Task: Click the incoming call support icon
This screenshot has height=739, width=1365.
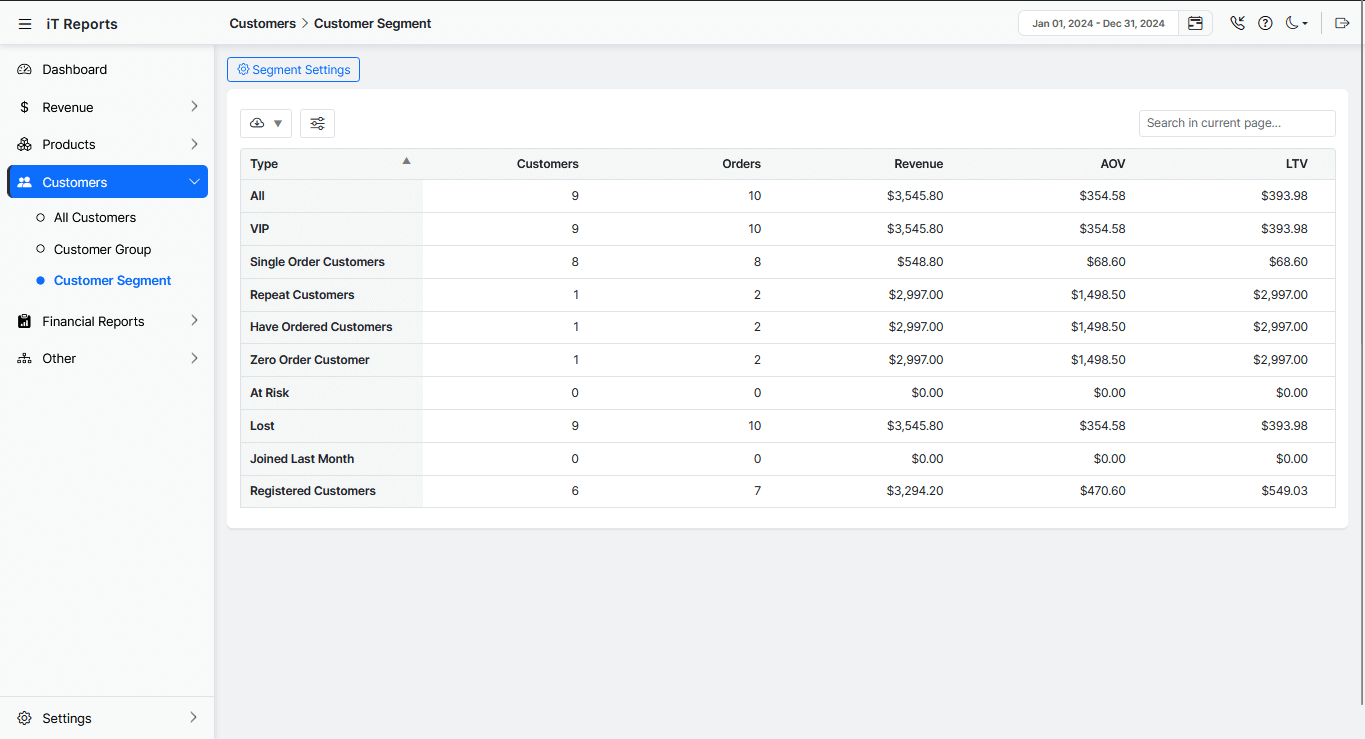Action: click(x=1237, y=23)
